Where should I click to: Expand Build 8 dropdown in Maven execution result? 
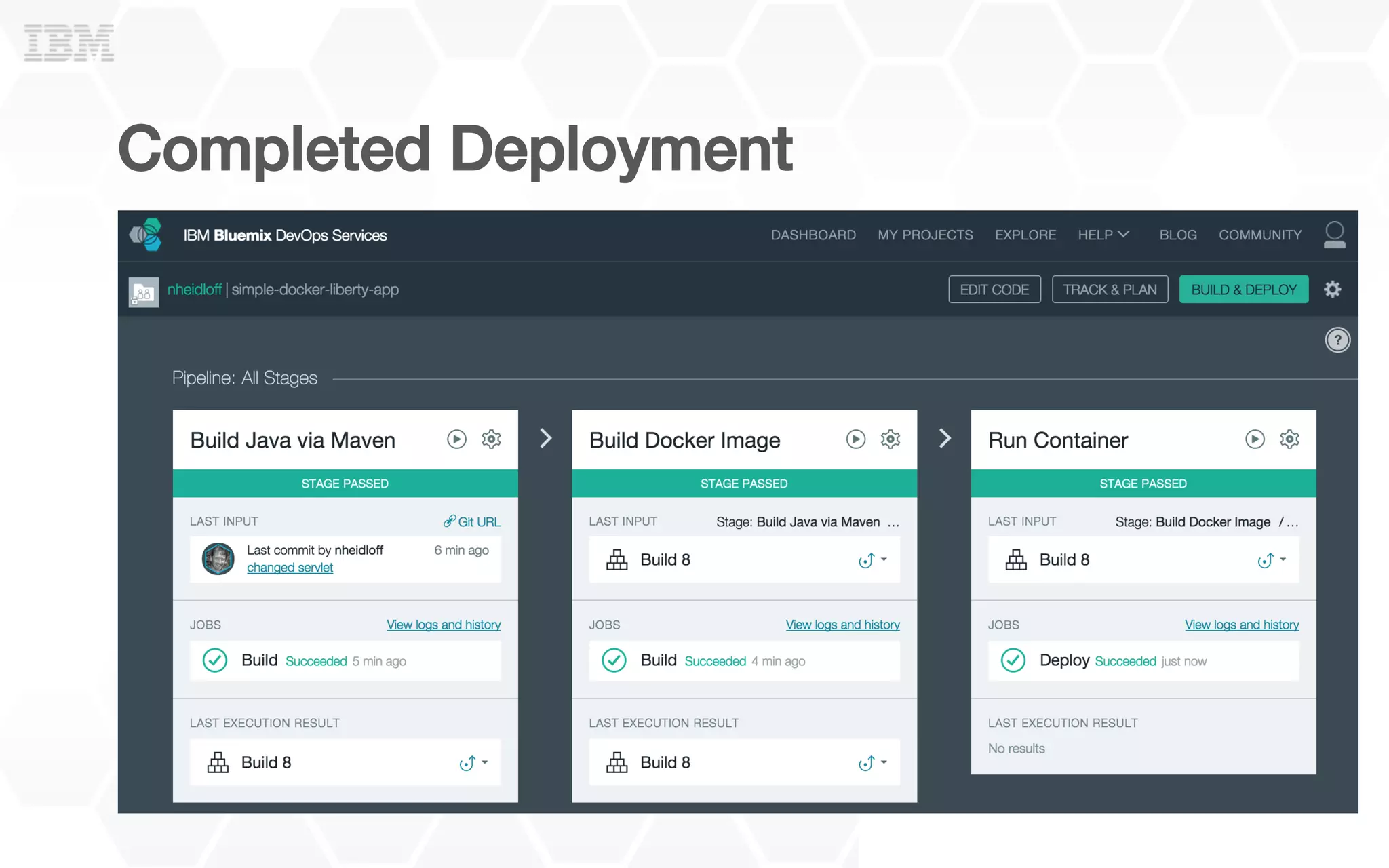click(x=484, y=763)
